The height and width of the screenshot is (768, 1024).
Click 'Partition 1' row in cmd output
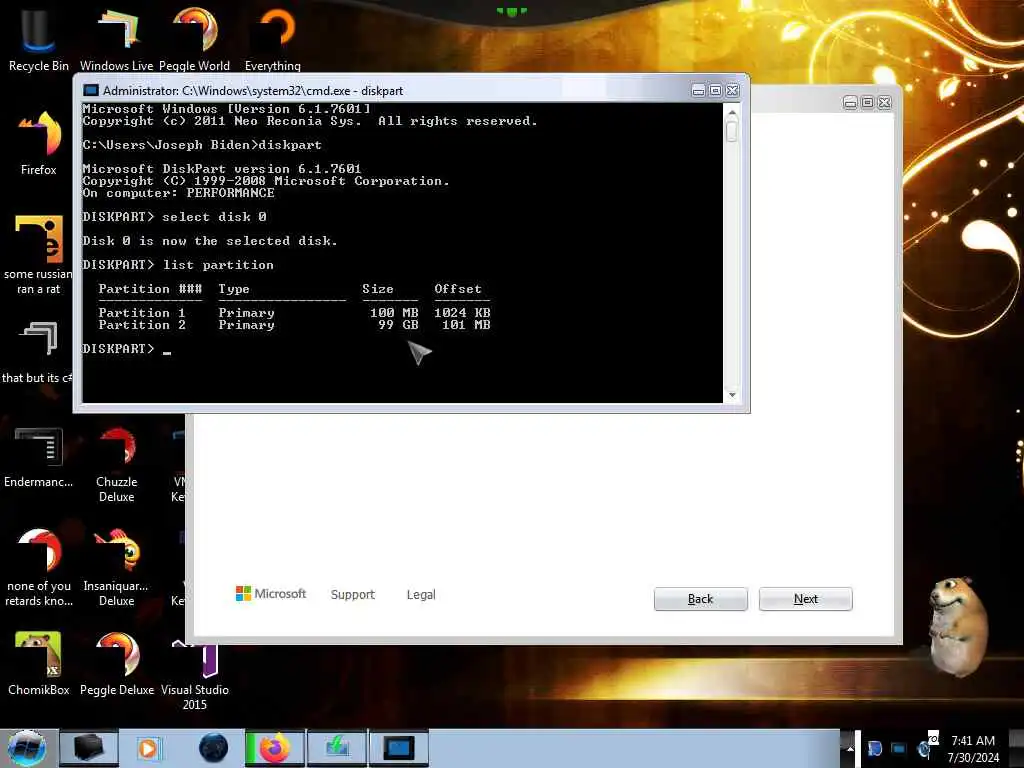[294, 313]
